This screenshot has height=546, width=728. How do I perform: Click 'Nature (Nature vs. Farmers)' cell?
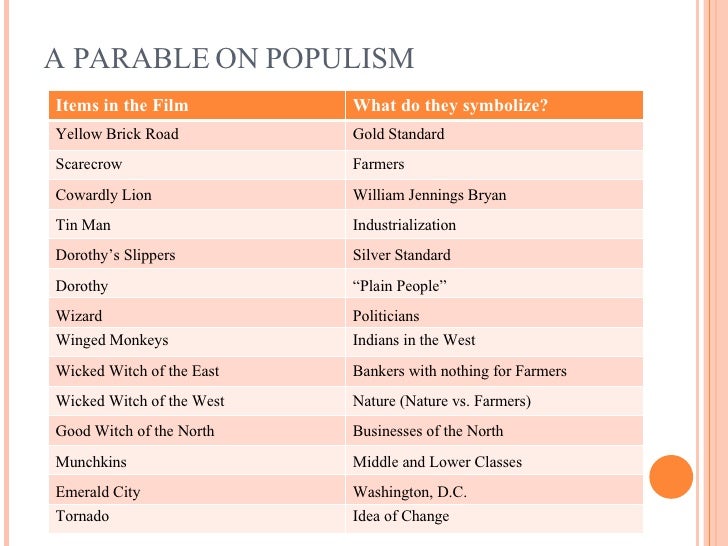pos(494,401)
